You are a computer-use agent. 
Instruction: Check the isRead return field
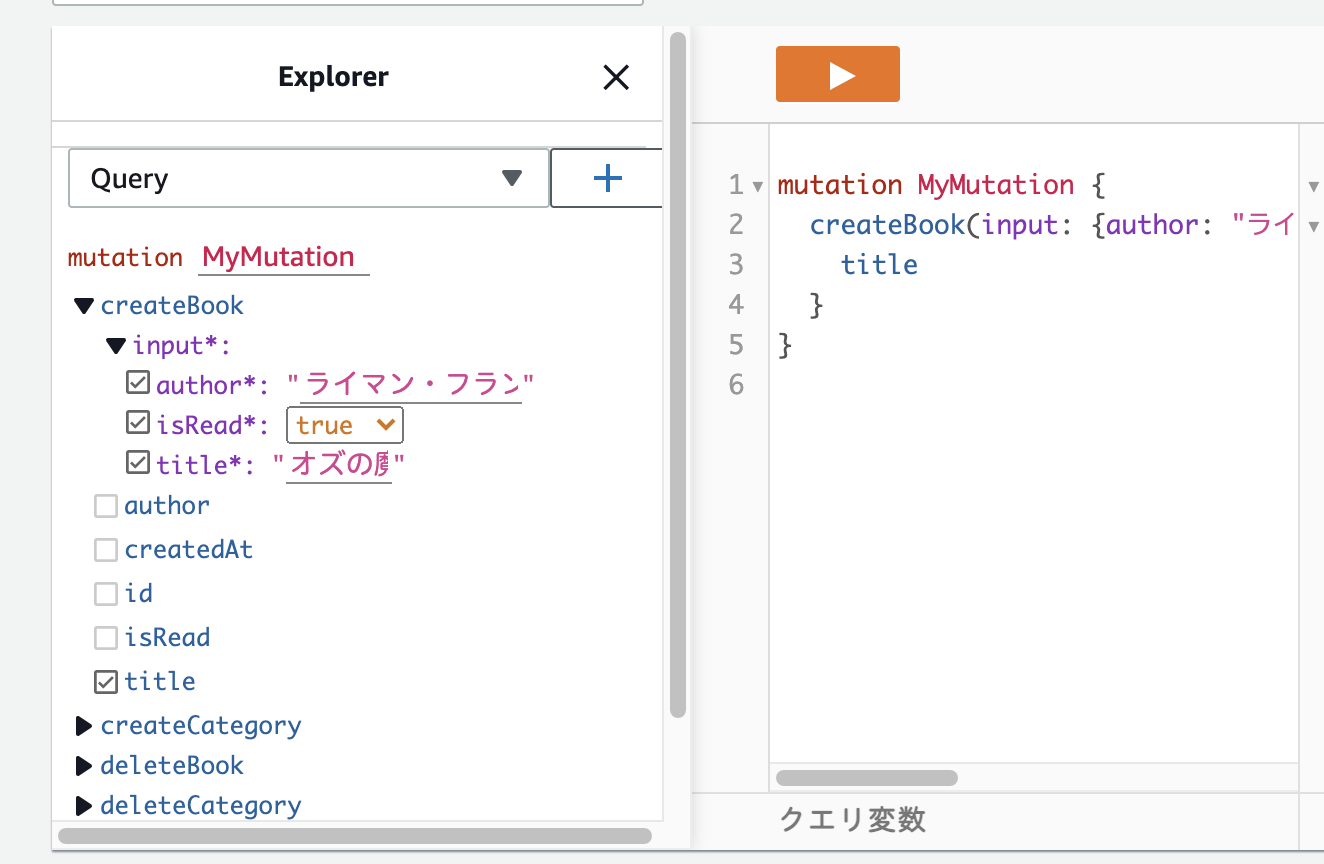[106, 638]
